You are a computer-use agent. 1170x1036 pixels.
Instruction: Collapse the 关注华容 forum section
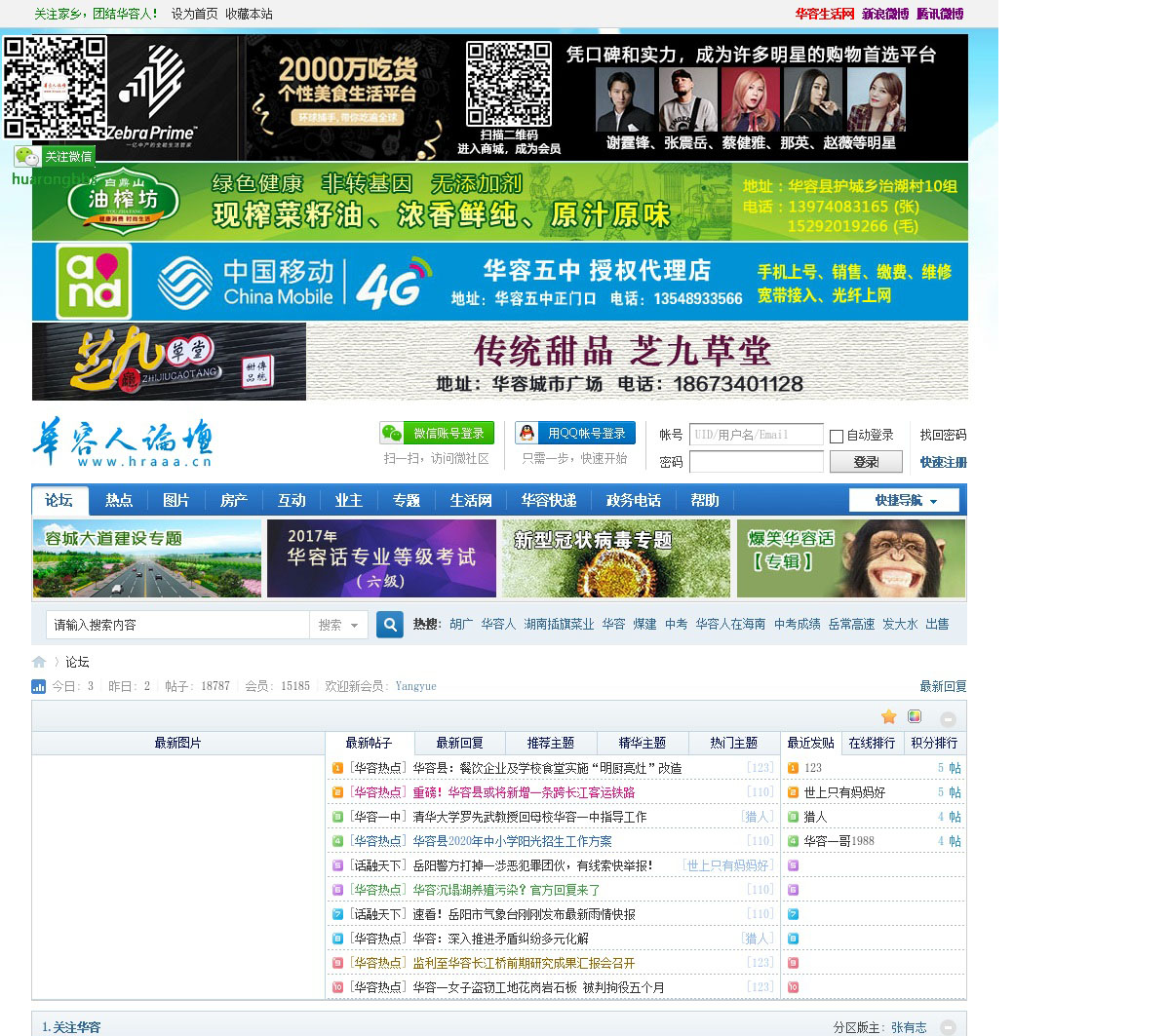(x=948, y=1027)
